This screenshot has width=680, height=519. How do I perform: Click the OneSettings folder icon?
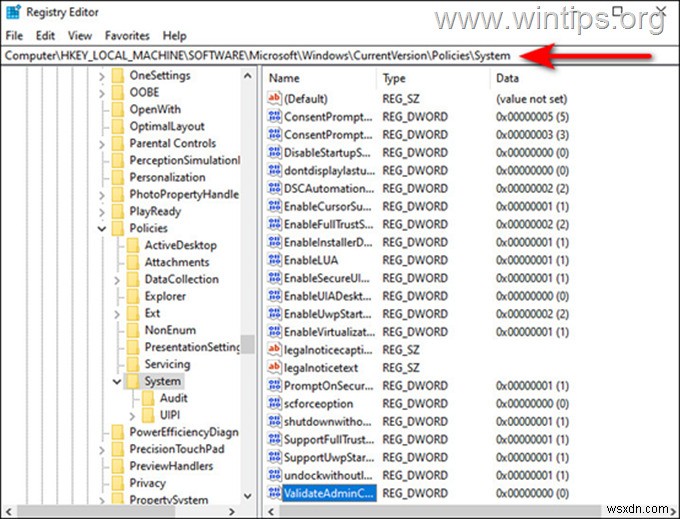coord(118,75)
